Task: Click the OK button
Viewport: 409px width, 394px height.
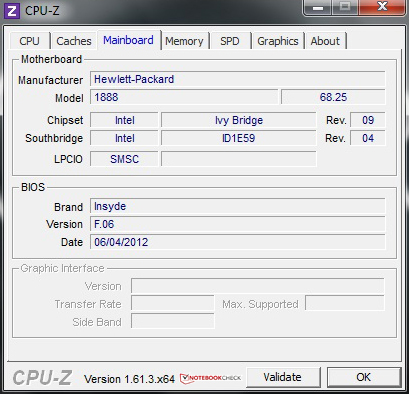Action: 364,377
